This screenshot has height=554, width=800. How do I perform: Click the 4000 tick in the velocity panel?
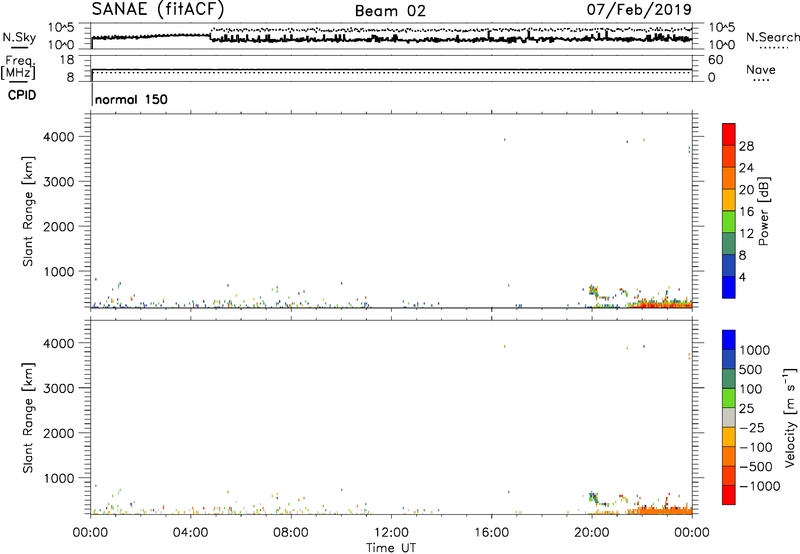pos(59,343)
